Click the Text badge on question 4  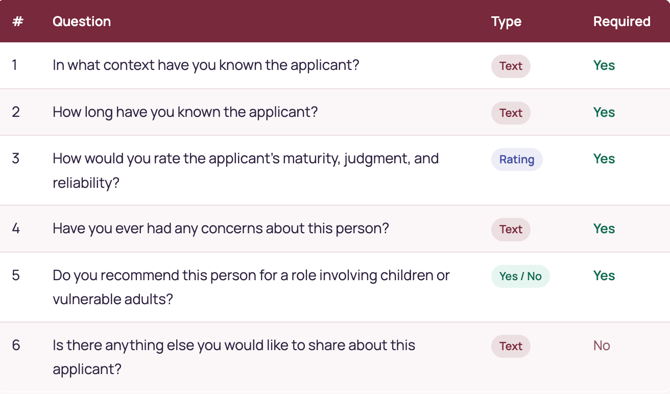[x=511, y=229]
